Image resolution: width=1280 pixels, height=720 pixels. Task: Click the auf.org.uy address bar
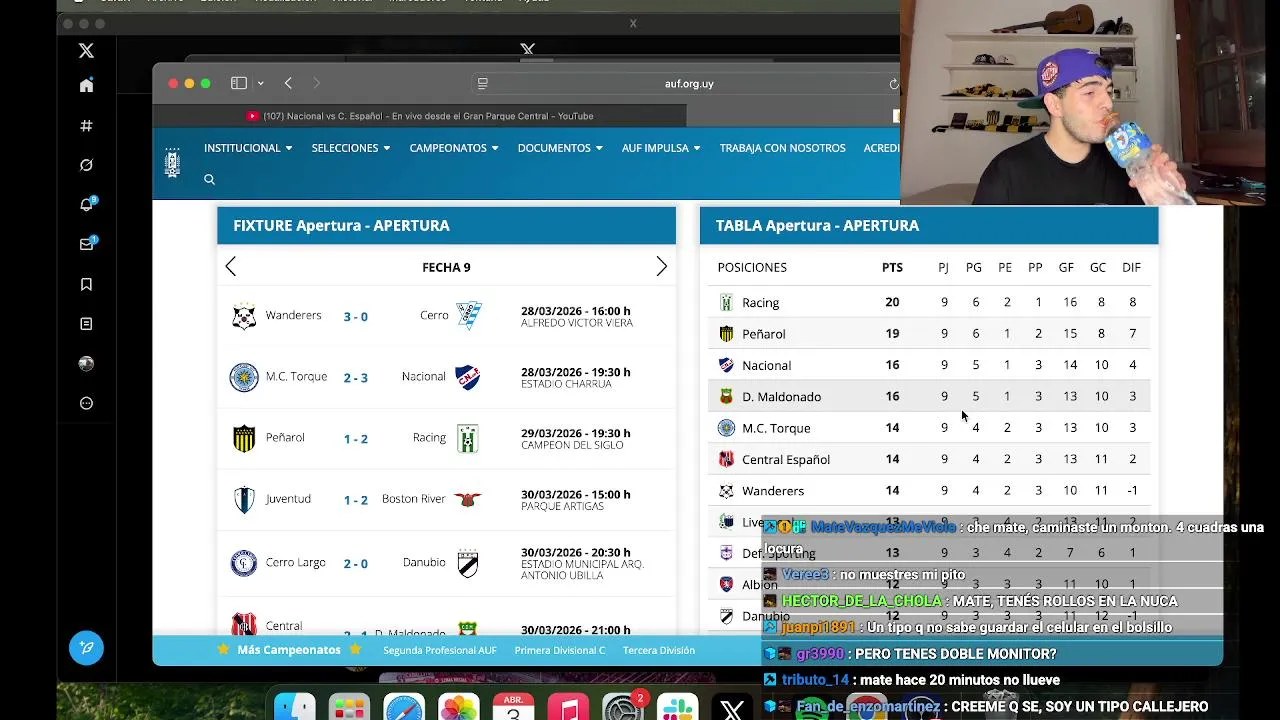click(689, 84)
